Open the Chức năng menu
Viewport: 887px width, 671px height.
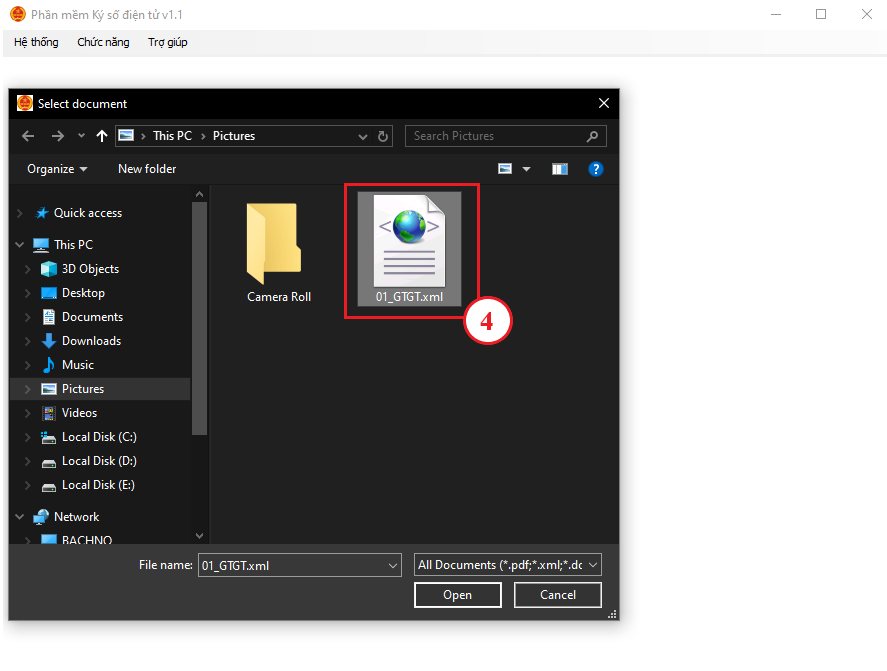tap(103, 42)
